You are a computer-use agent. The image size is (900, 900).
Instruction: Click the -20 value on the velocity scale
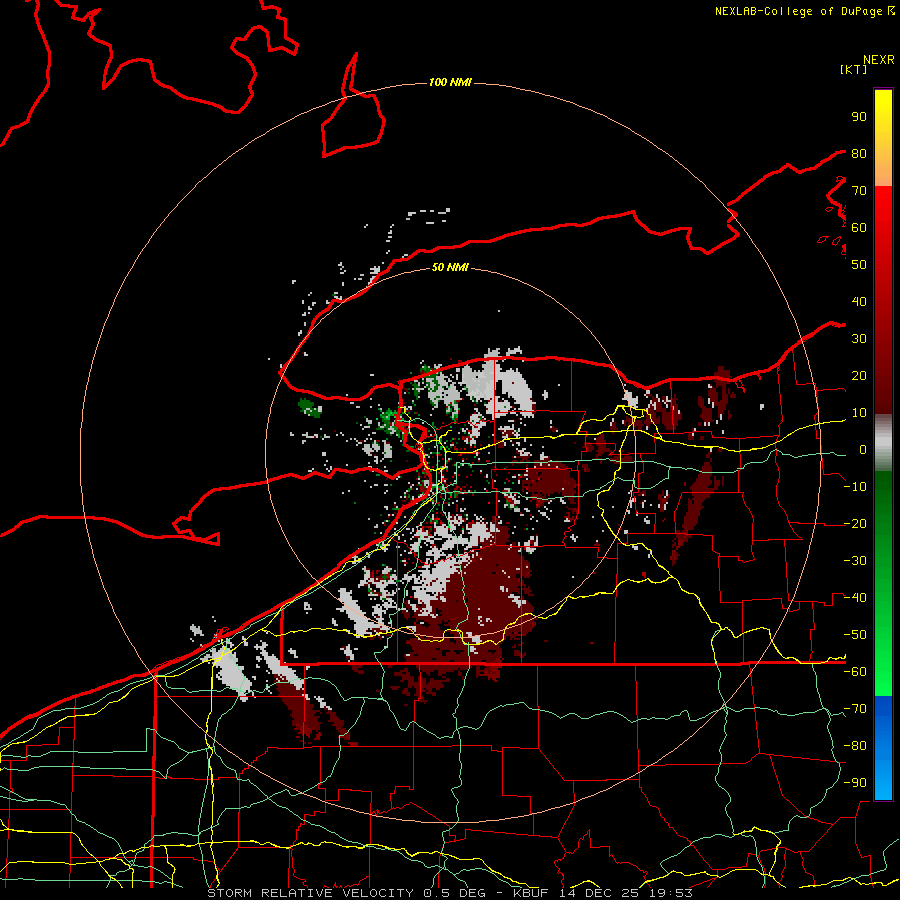(855, 524)
